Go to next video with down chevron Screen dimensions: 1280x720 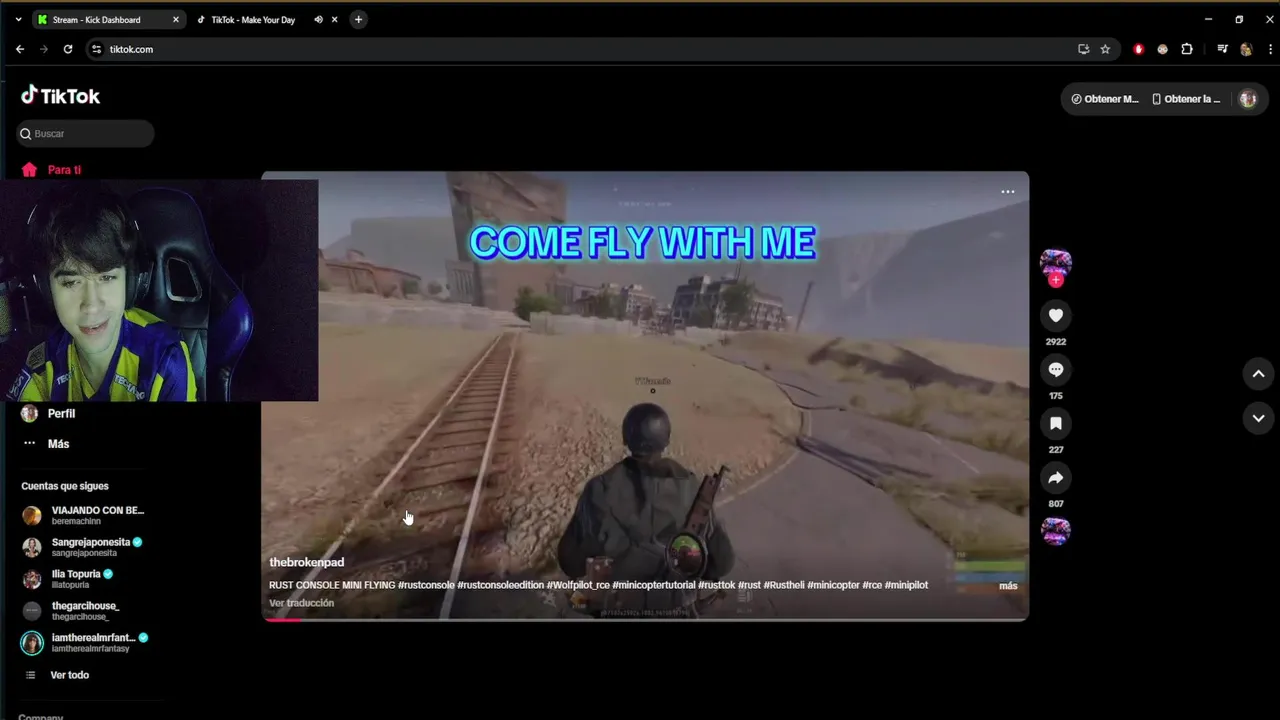[1258, 418]
